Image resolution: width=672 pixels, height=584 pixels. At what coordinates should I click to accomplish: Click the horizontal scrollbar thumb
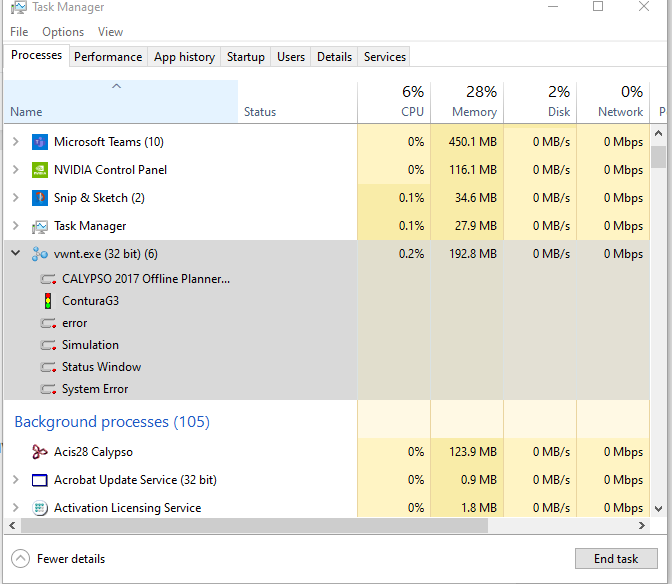coord(255,526)
